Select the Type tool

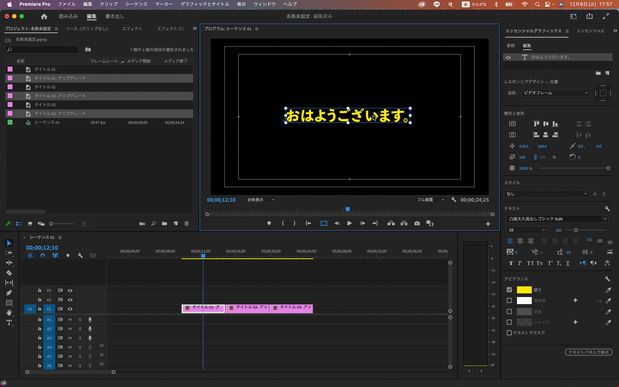pyautogui.click(x=9, y=323)
